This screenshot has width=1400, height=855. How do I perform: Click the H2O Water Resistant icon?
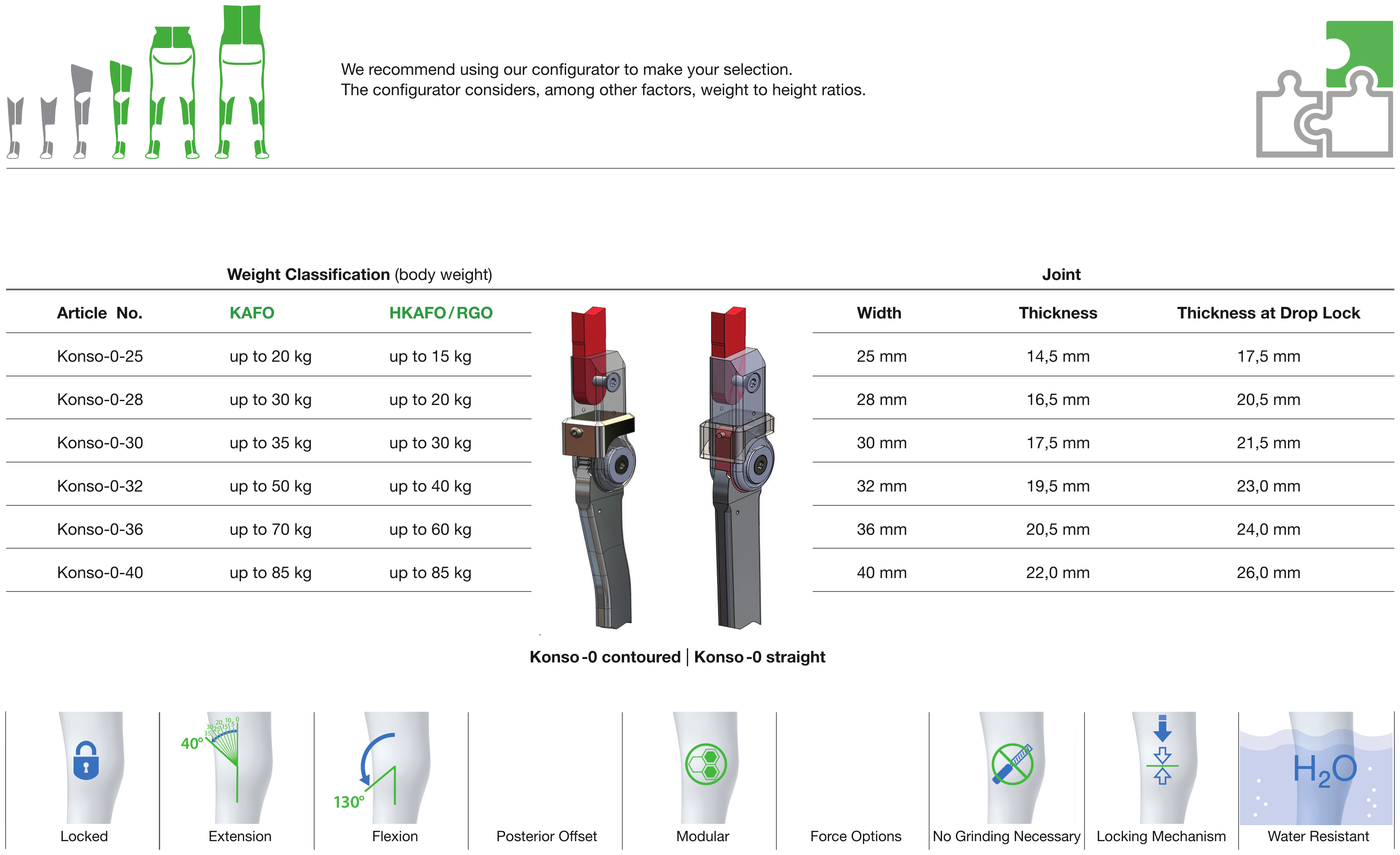[1324, 771]
